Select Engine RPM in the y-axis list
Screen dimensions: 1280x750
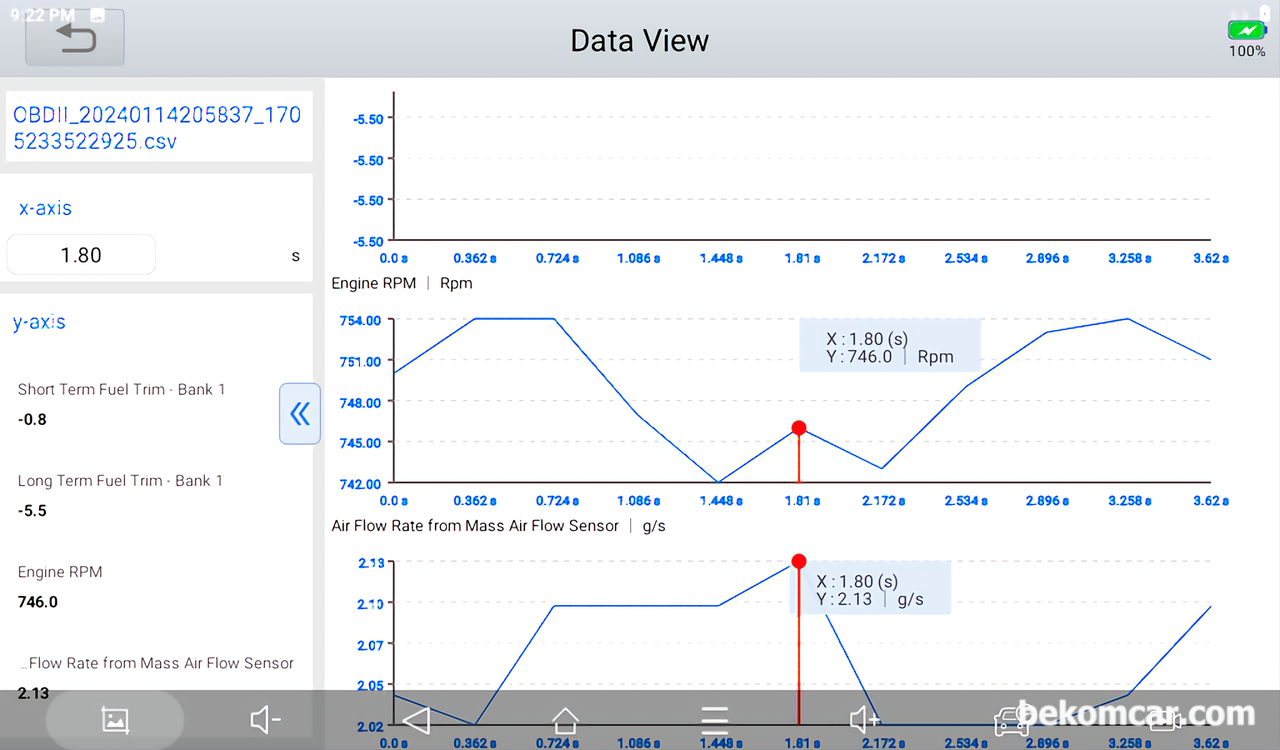coord(60,572)
